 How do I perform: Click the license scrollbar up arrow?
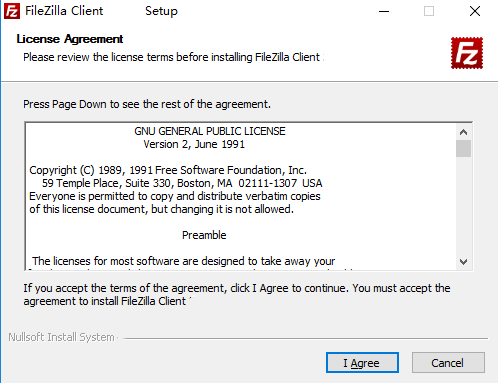[x=463, y=132]
